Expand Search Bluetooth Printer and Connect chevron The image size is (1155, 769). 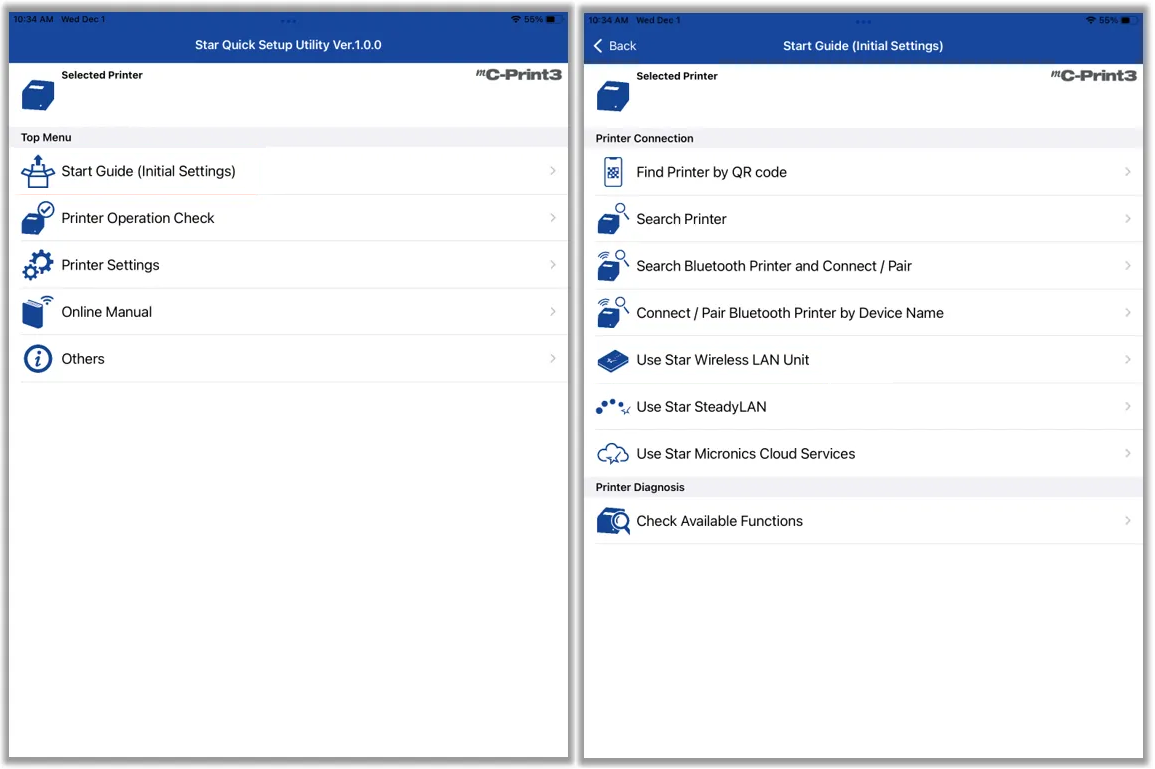1128,265
